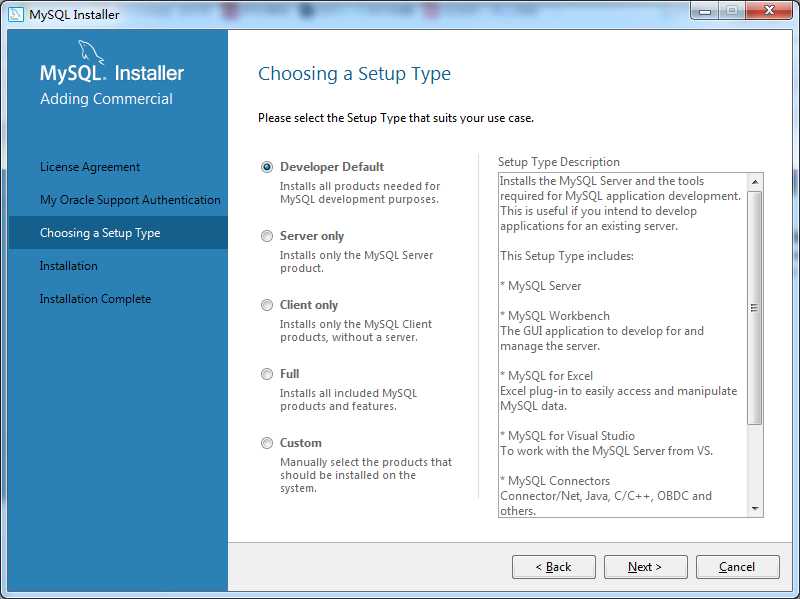The height and width of the screenshot is (599, 800).
Task: Click description scrollbar down arrow
Action: [x=755, y=509]
